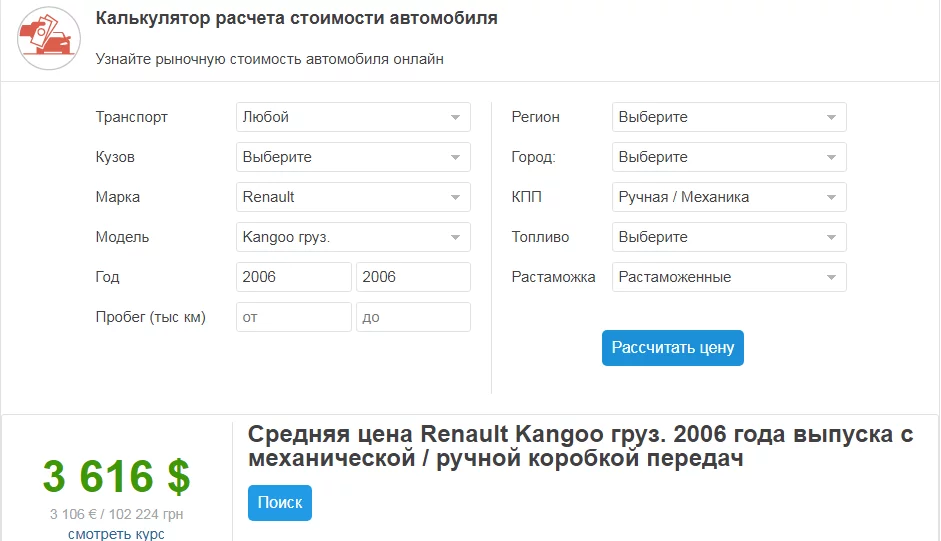Viewport: 941px width, 541px height.
Task: Expand the Кузов body type dropdown
Action: coord(353,157)
